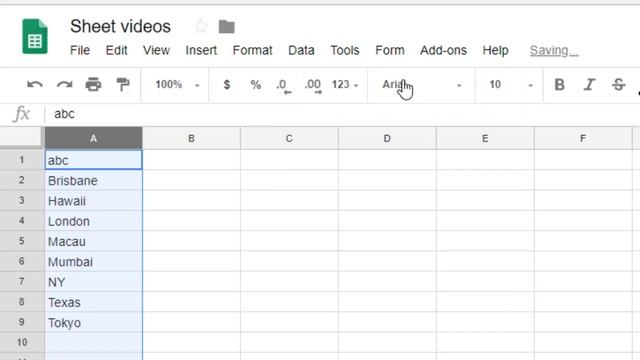Viewport: 640px width, 360px height.
Task: Select row 9 header
Action: click(22, 322)
